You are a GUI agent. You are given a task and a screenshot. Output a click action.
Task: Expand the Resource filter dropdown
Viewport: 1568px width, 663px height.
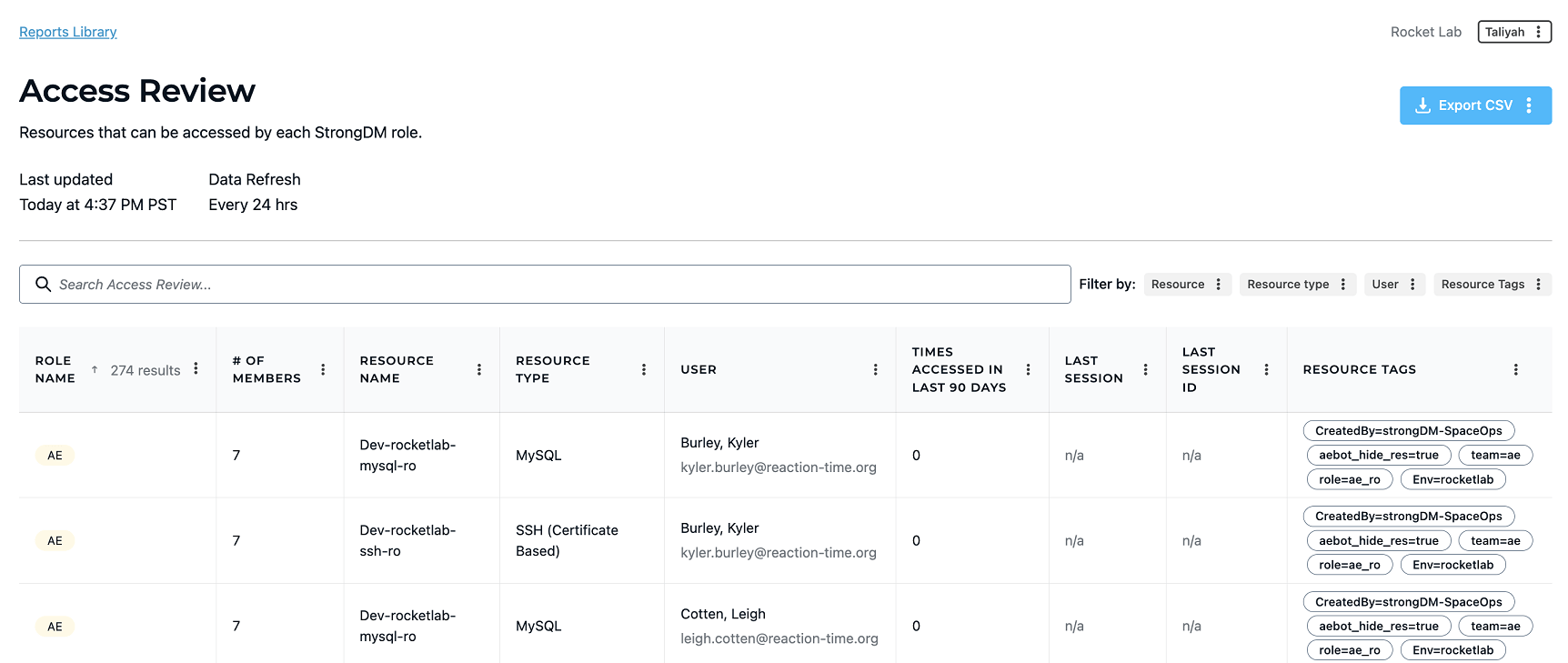[1187, 285]
